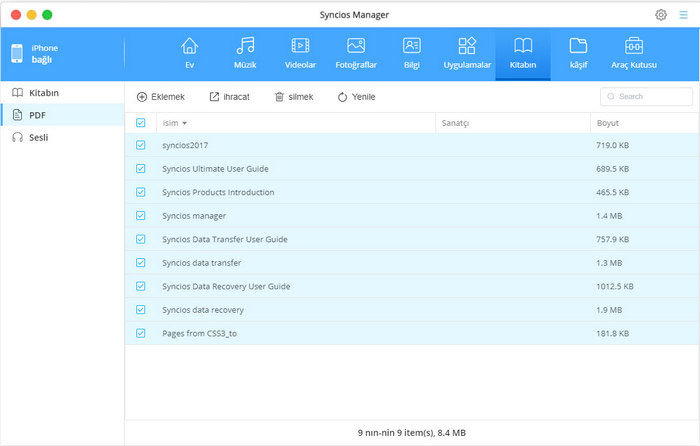Uncheck the syncios2017 row checkbox

point(141,145)
